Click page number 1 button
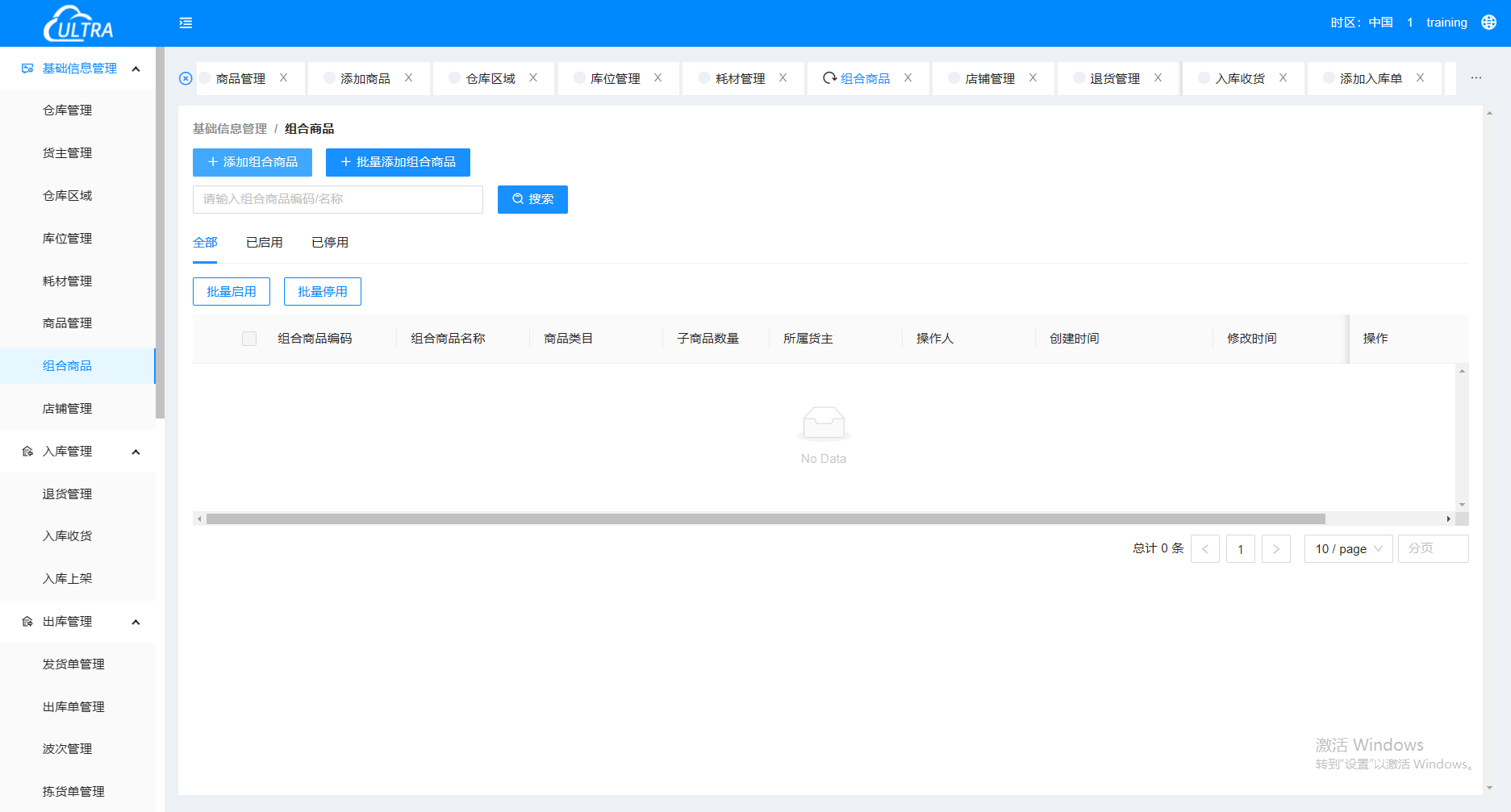Viewport: 1511px width, 812px height. [x=1241, y=549]
